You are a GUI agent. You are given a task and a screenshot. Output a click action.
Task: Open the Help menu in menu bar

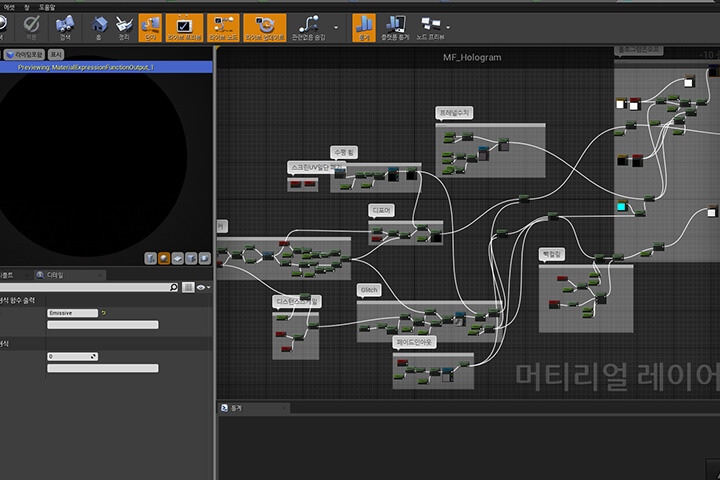(47, 7)
